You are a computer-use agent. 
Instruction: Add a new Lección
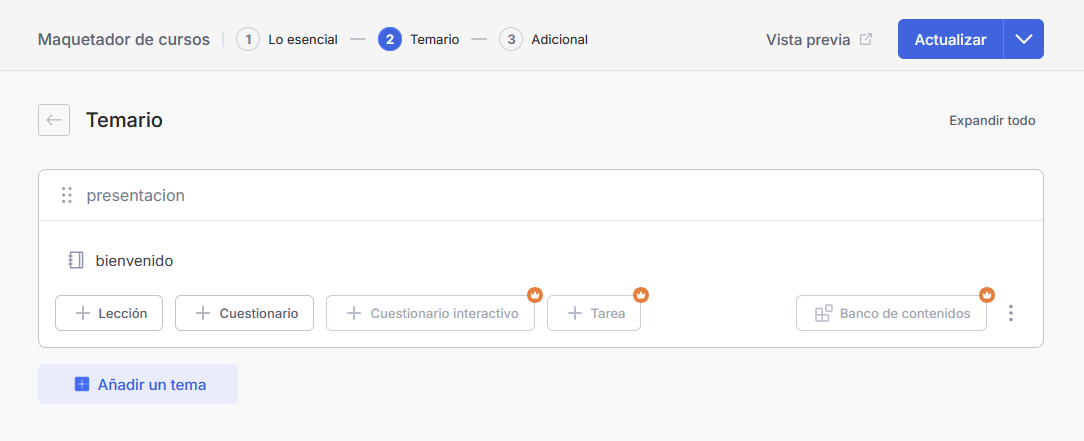pyautogui.click(x=109, y=313)
